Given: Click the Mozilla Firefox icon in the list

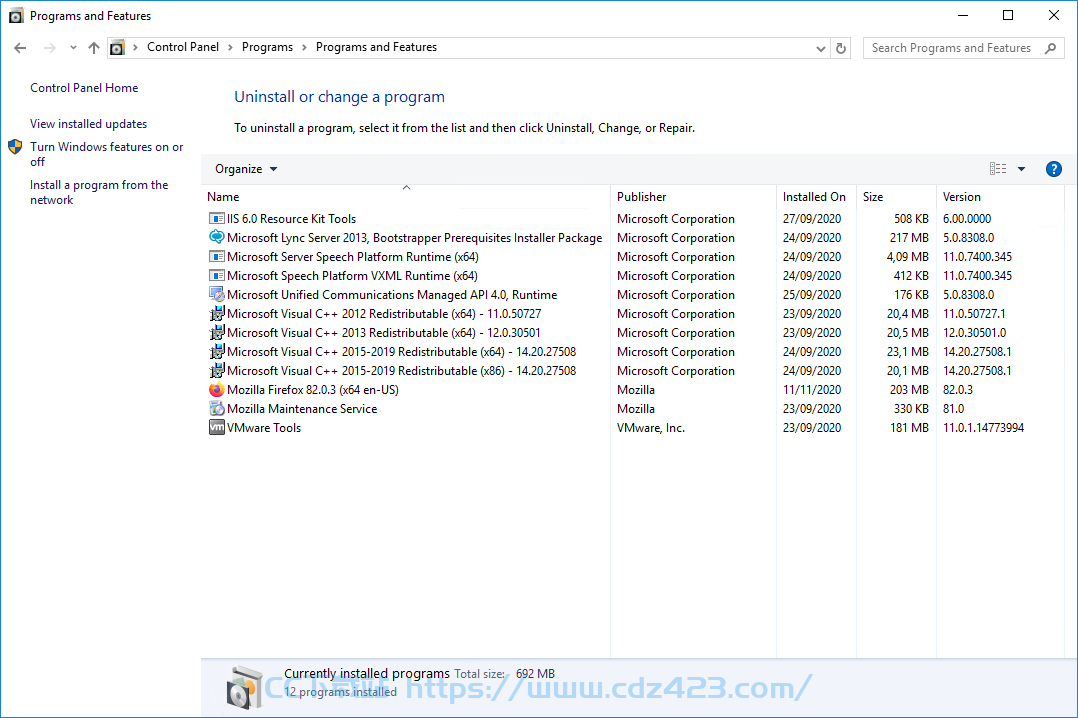Looking at the screenshot, I should pos(217,389).
